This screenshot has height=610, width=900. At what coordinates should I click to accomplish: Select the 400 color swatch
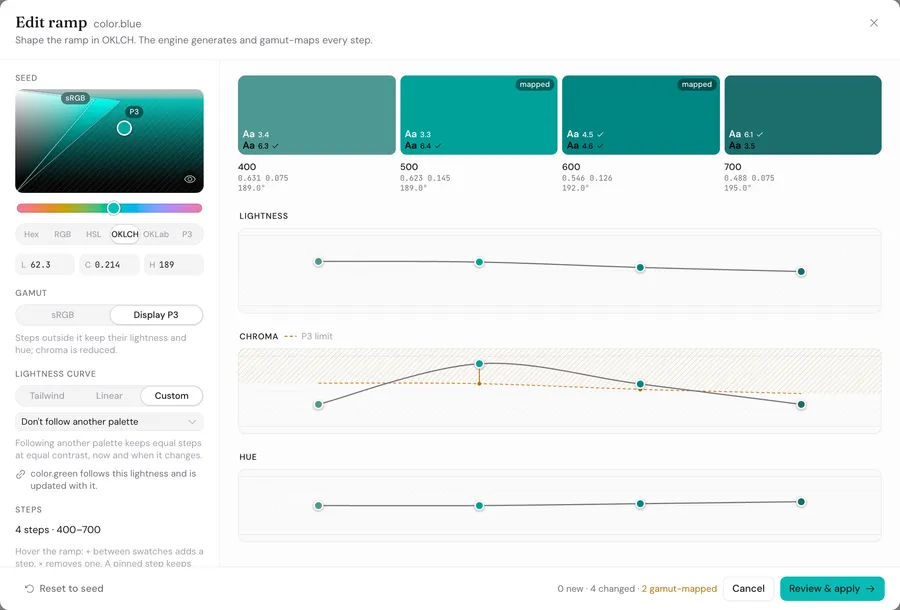coord(317,115)
